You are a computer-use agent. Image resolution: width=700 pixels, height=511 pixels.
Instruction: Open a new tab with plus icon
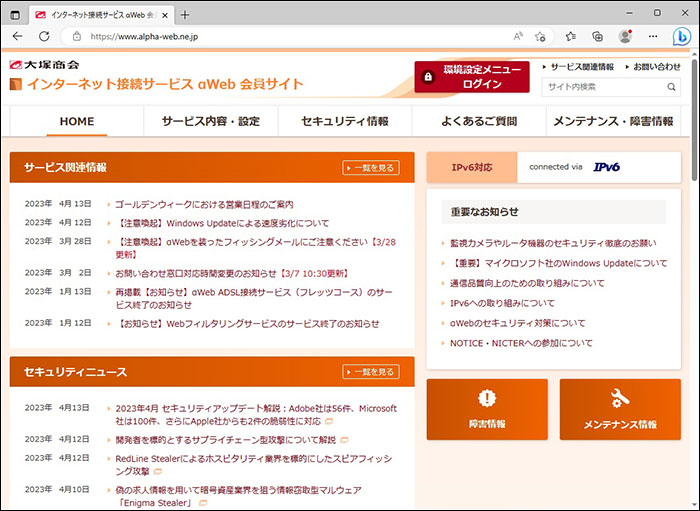pyautogui.click(x=184, y=15)
